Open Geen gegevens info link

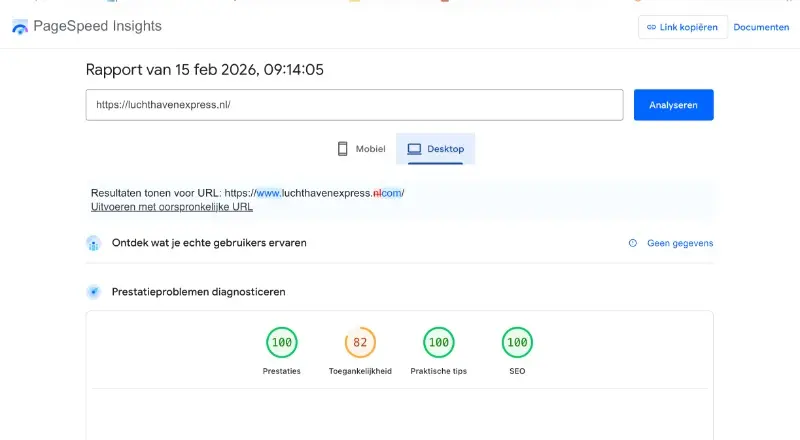(680, 243)
